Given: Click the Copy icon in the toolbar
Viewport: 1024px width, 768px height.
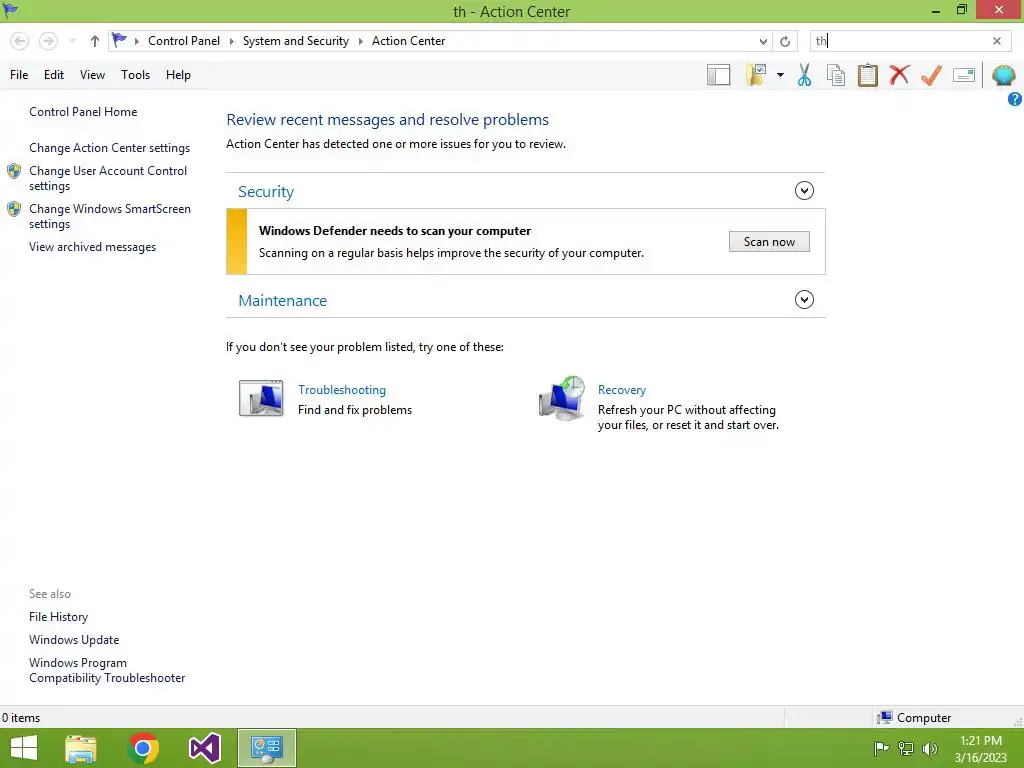Looking at the screenshot, I should tap(836, 75).
